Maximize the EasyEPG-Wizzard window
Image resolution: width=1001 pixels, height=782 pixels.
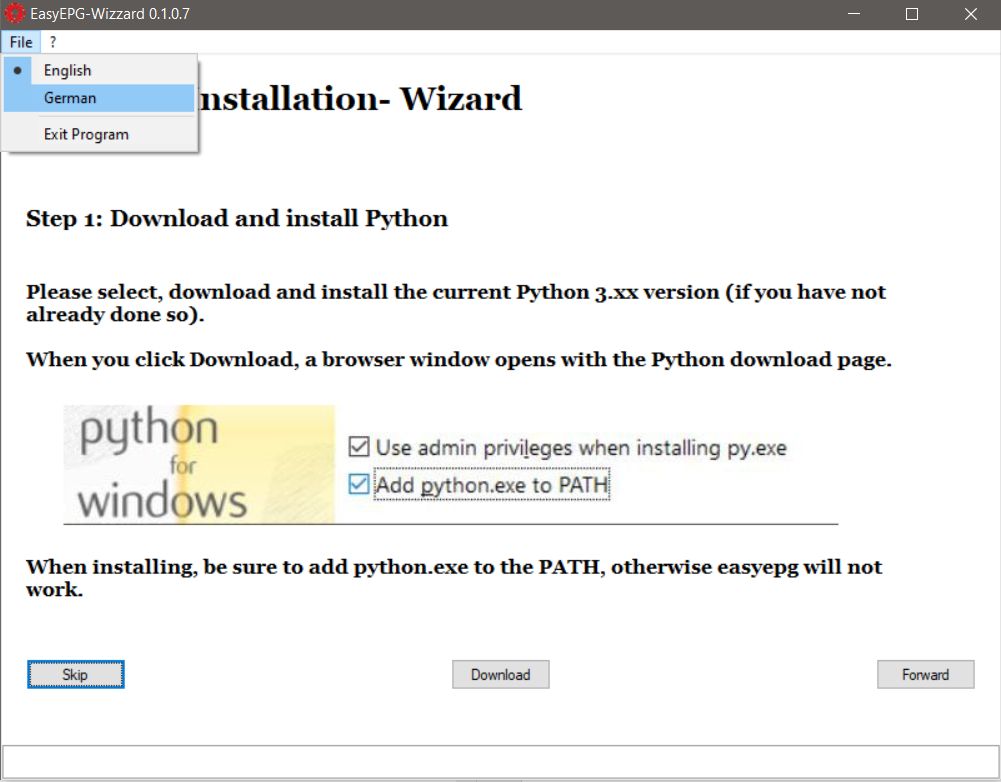coord(912,14)
